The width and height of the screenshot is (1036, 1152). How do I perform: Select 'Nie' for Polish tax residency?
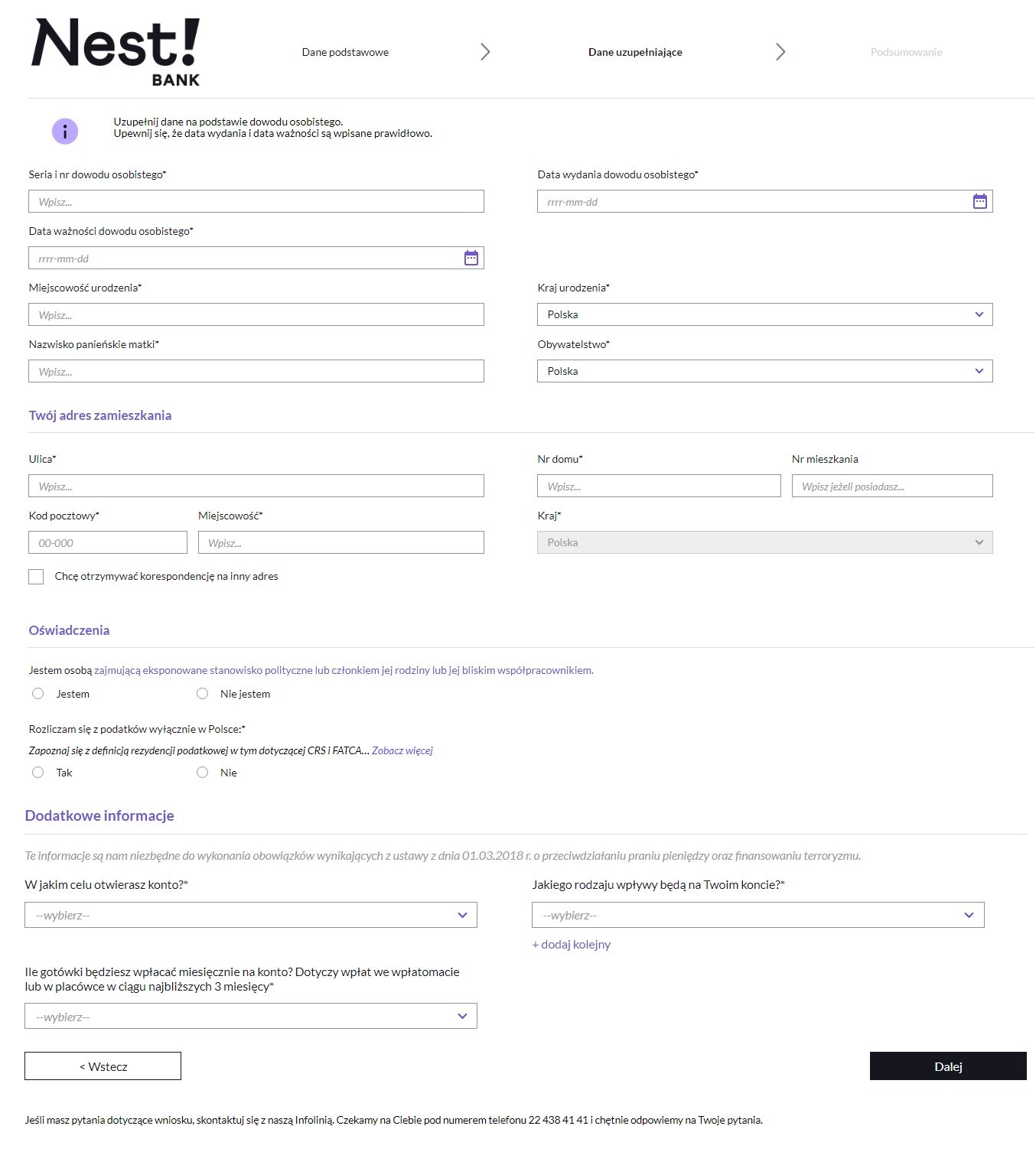(203, 773)
